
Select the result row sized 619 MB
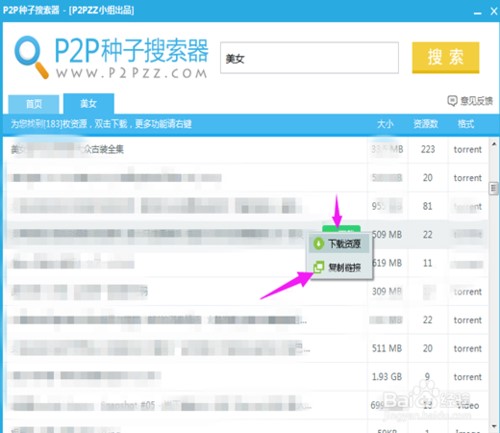(246, 263)
